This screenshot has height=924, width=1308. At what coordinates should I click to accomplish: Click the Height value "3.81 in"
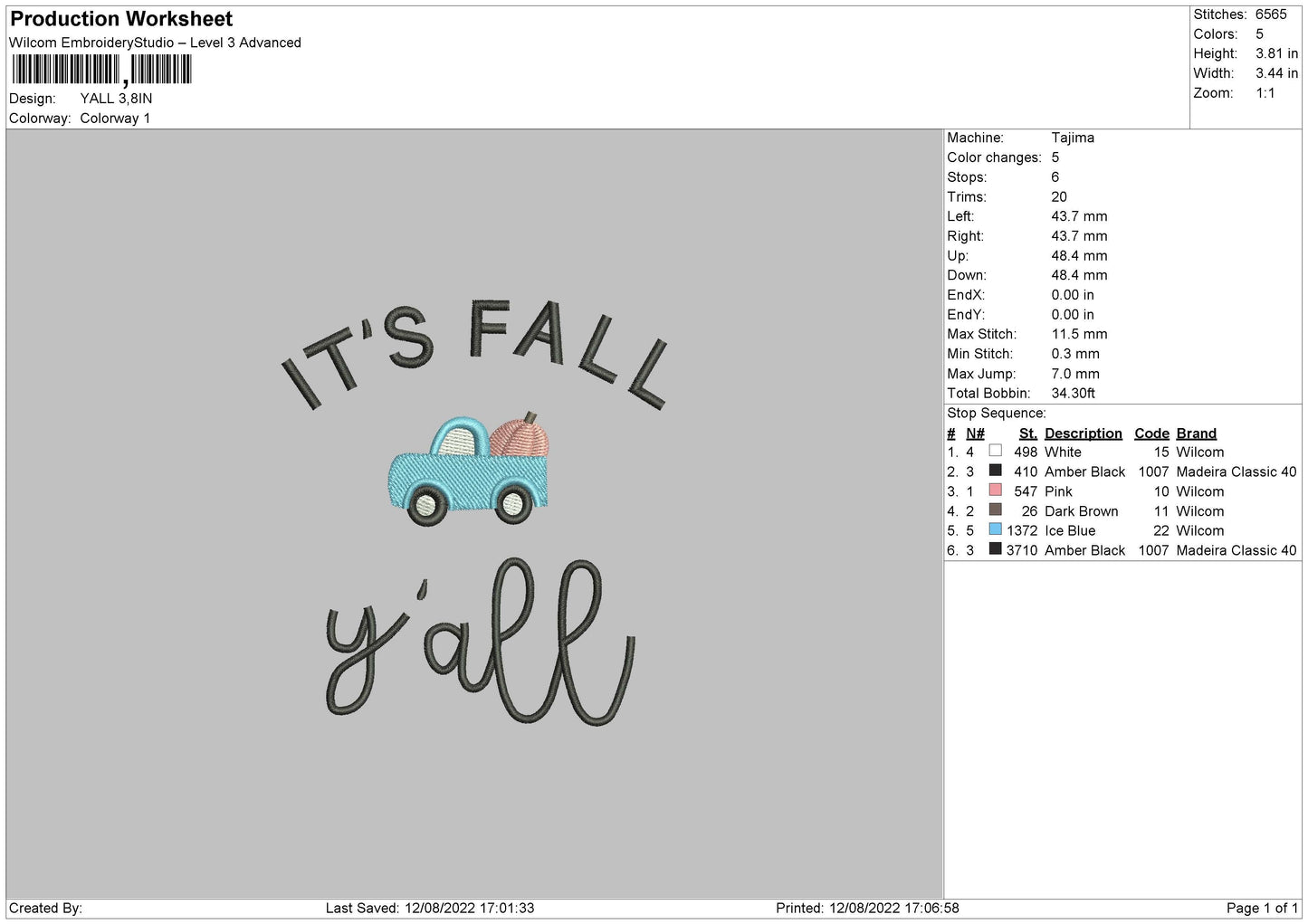point(1276,54)
